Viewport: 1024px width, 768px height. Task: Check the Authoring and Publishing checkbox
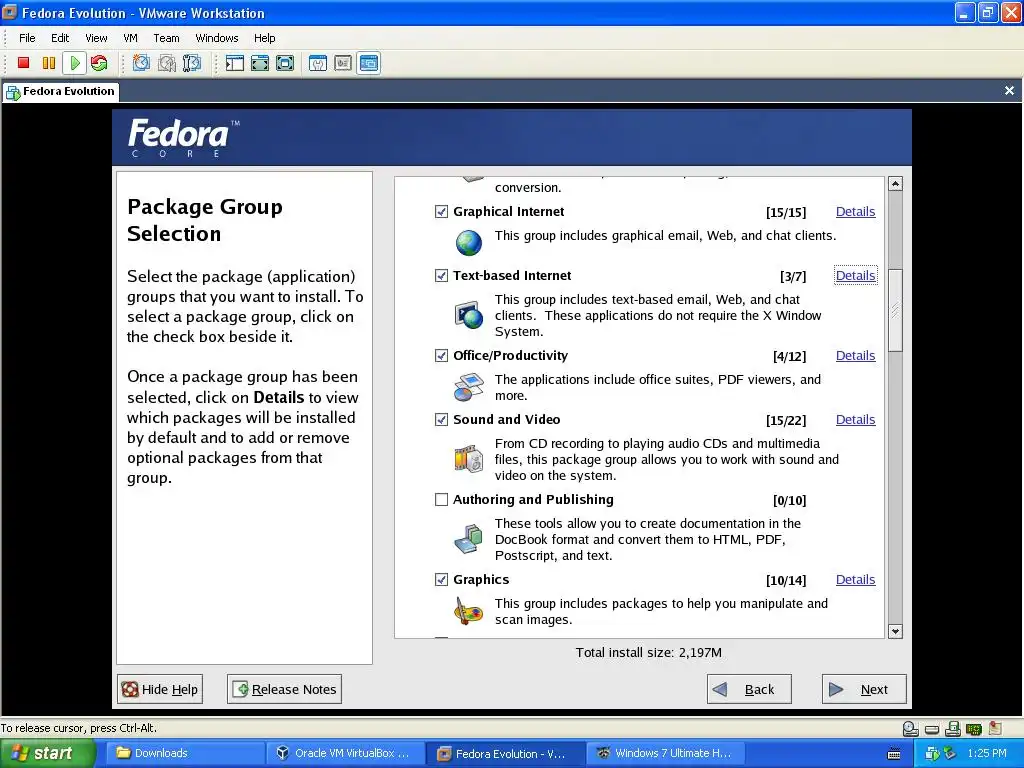click(x=441, y=500)
